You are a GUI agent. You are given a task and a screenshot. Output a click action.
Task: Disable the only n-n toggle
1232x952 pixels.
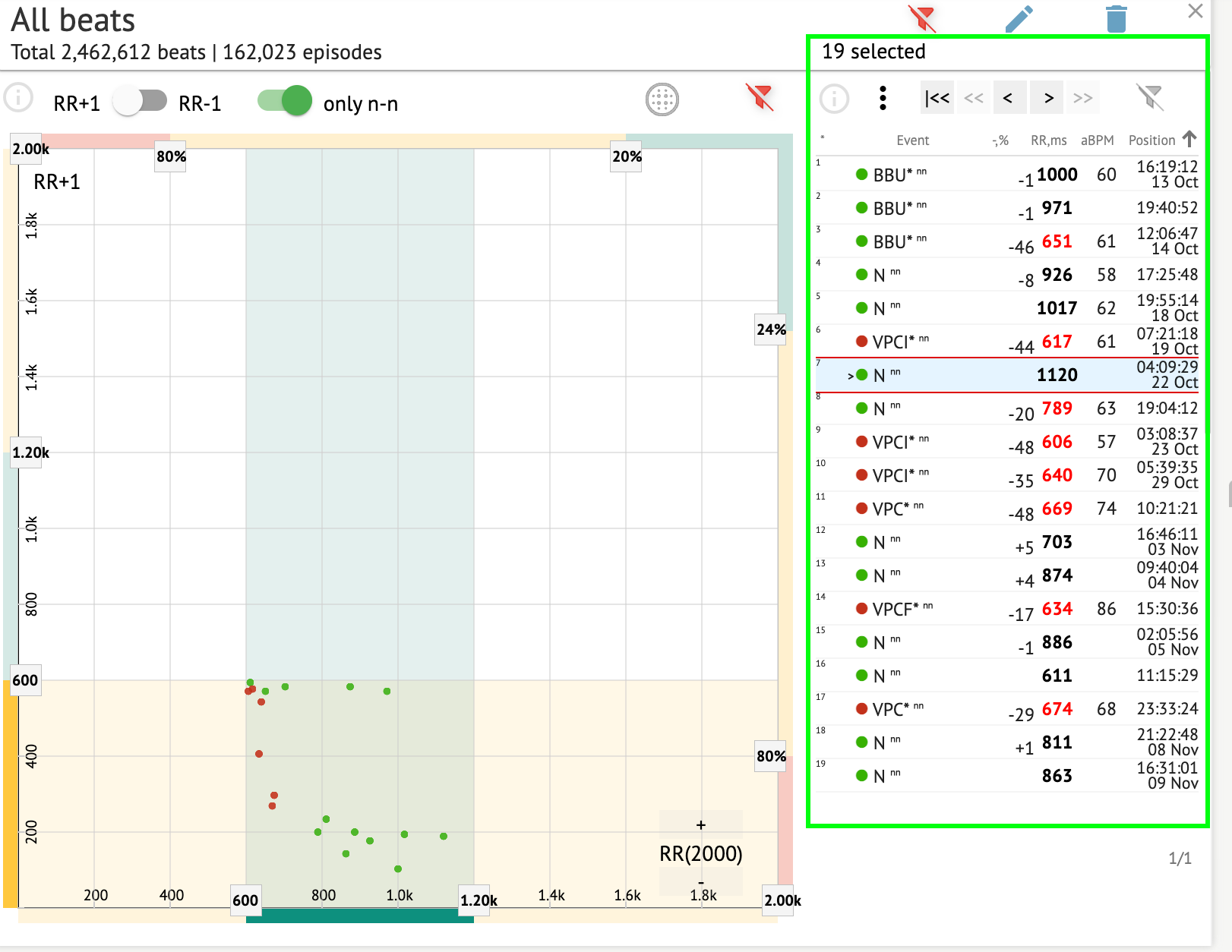coord(285,101)
